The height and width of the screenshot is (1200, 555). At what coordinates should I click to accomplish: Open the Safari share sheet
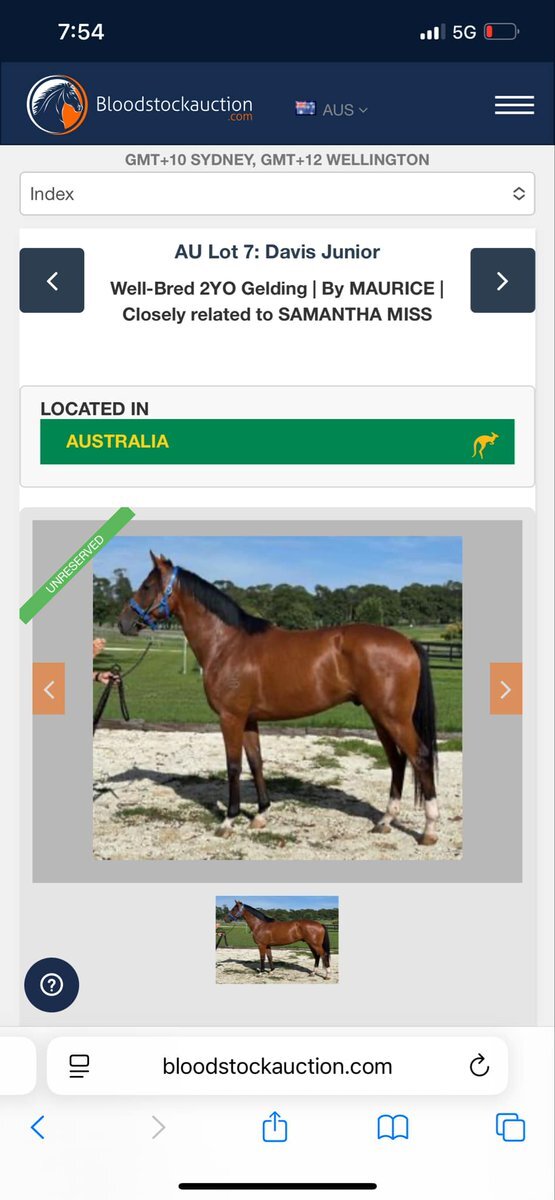pyautogui.click(x=275, y=1127)
